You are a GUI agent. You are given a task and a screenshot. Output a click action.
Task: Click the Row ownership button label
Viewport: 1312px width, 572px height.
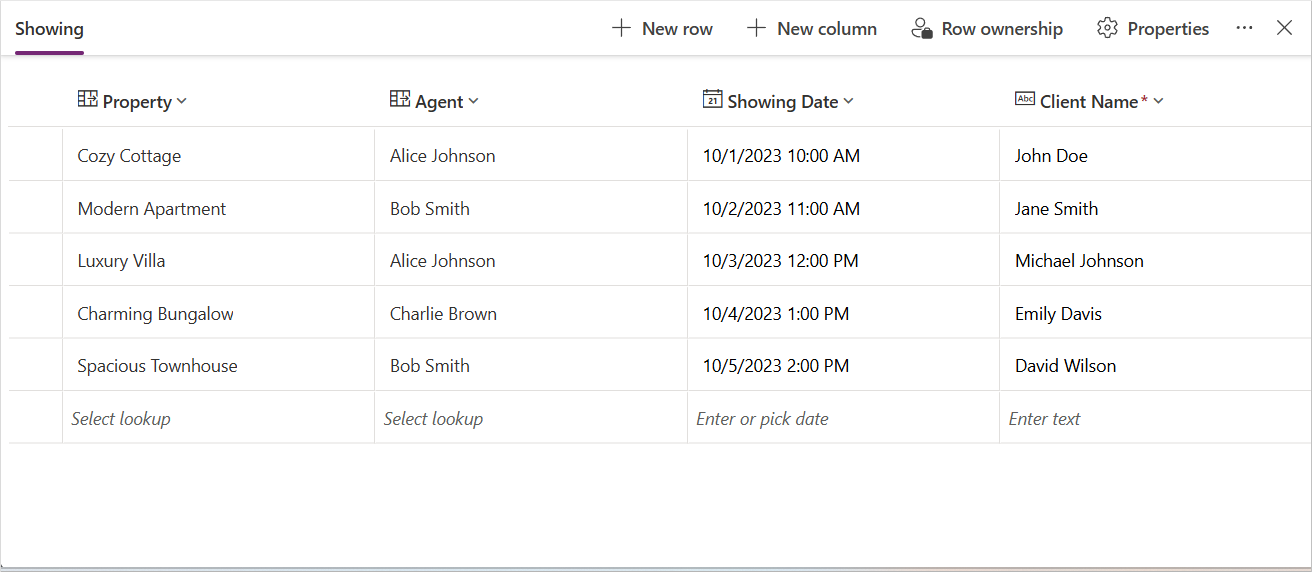(x=1002, y=29)
